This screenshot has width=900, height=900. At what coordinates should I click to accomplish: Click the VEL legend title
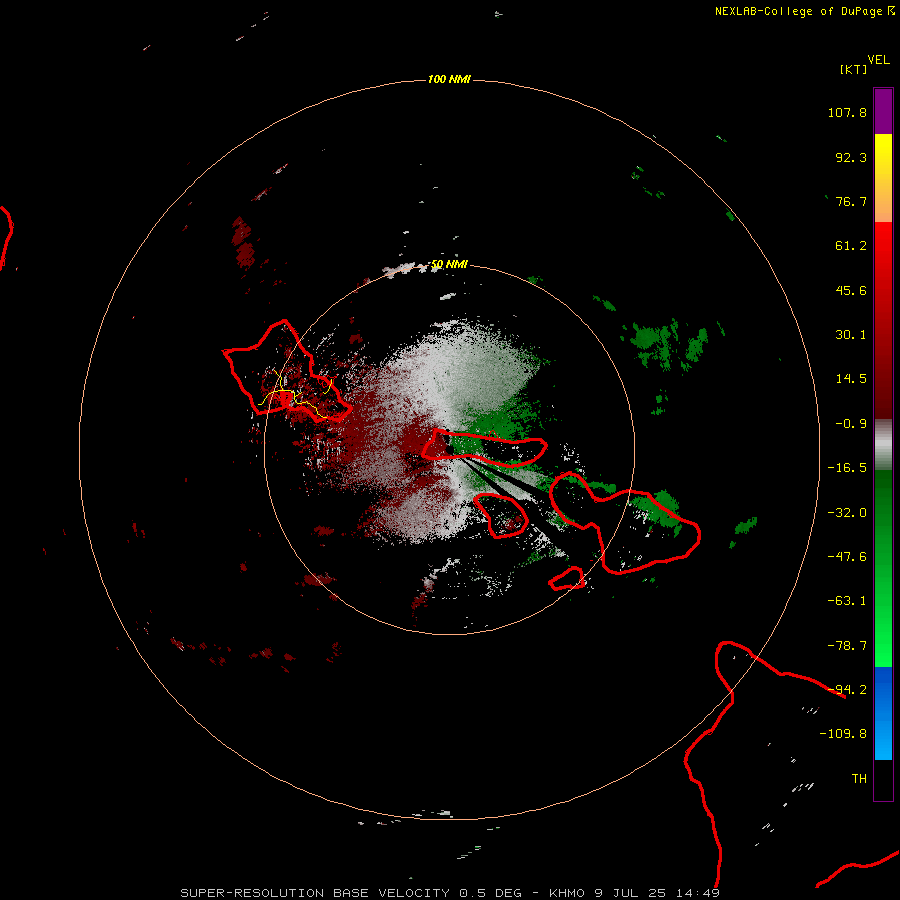(878, 60)
